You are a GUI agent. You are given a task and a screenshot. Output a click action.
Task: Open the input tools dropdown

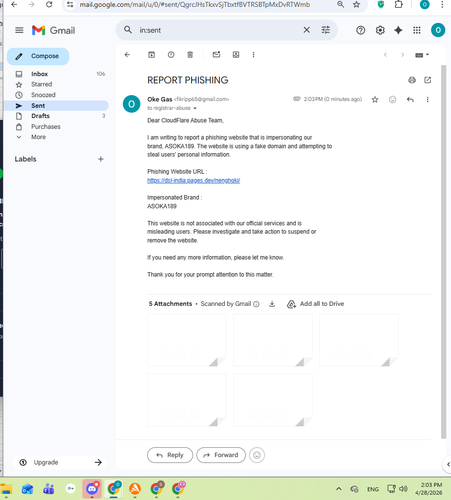tap(422, 55)
